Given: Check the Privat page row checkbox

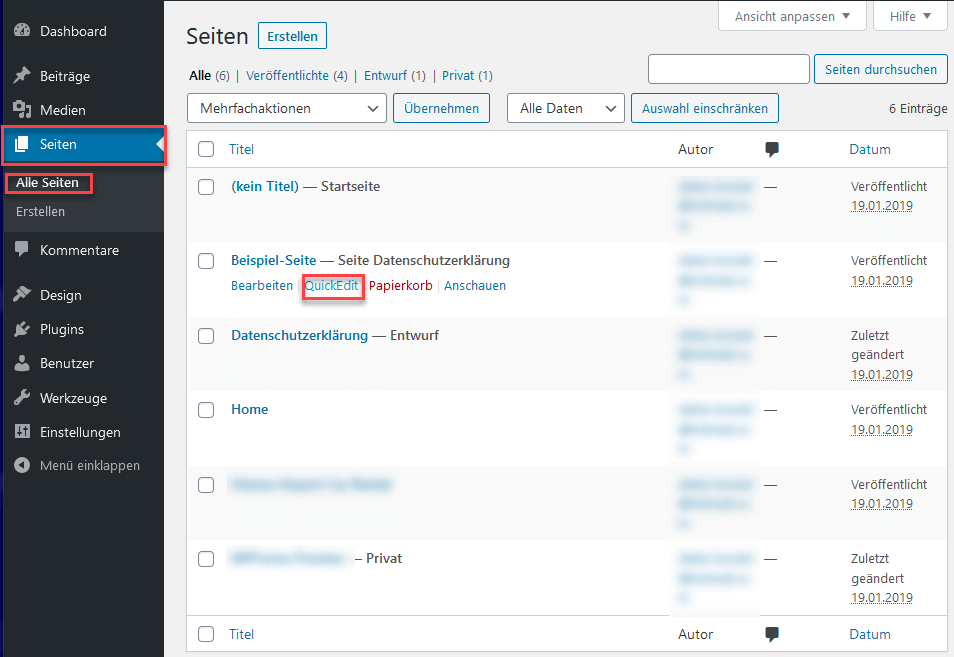Looking at the screenshot, I should tap(206, 559).
